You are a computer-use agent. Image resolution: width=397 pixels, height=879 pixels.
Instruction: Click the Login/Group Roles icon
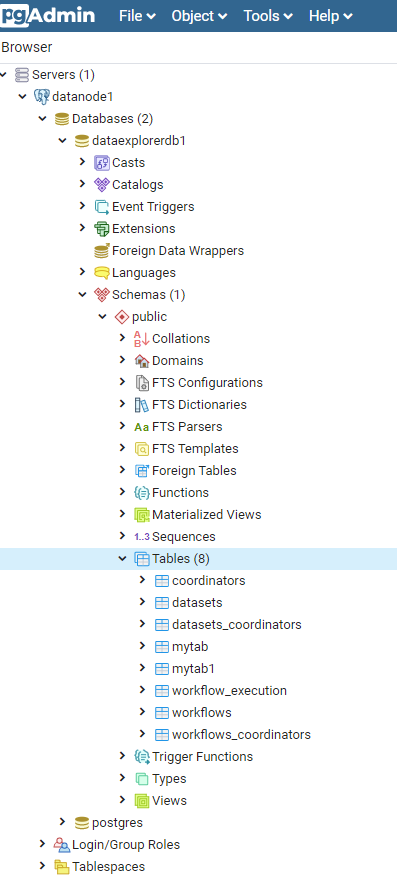click(x=62, y=845)
